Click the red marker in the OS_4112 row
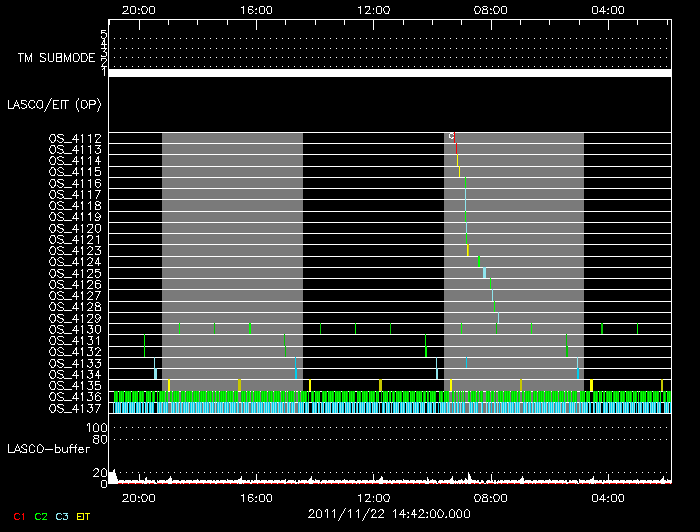Viewport: 700px width, 532px height. coord(454,140)
